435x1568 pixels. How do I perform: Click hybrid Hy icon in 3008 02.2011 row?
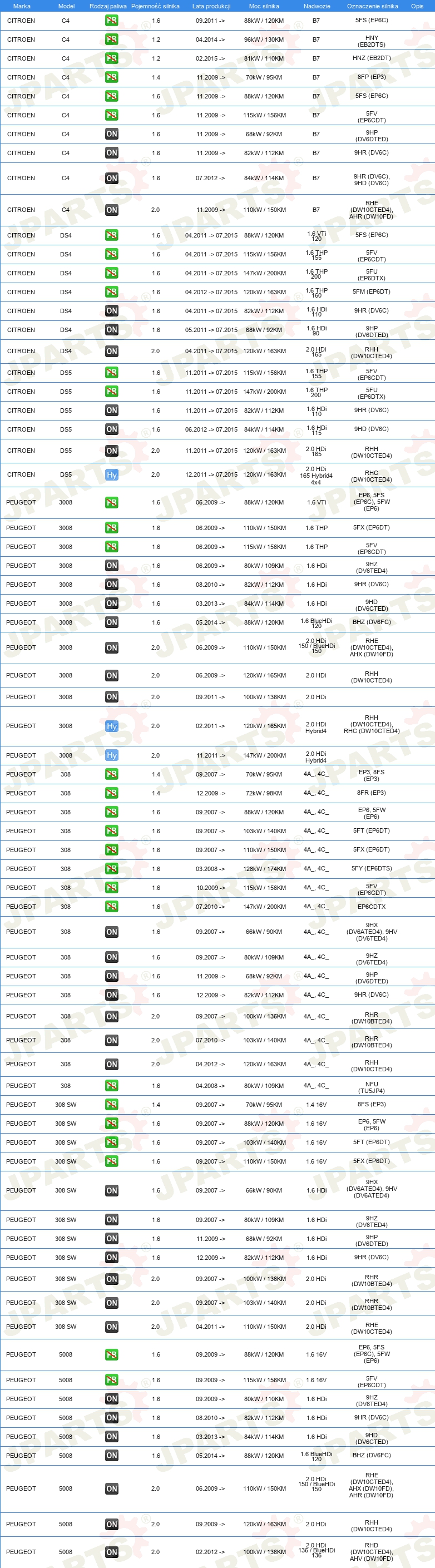pyautogui.click(x=111, y=726)
